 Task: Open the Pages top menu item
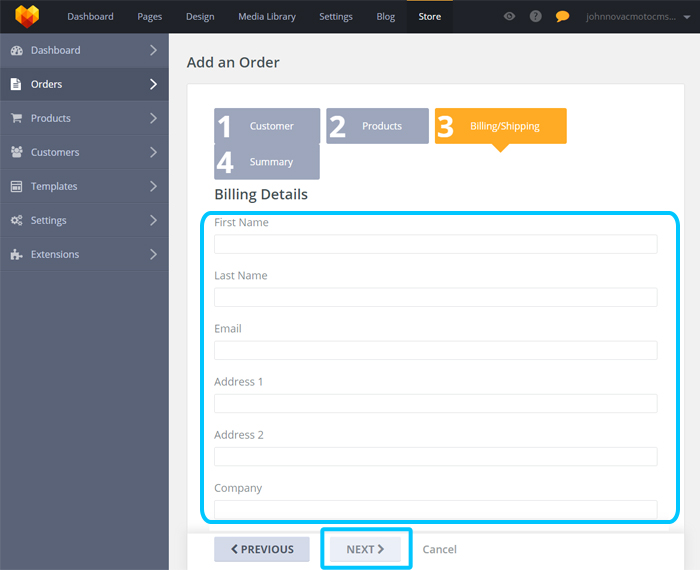coord(150,17)
